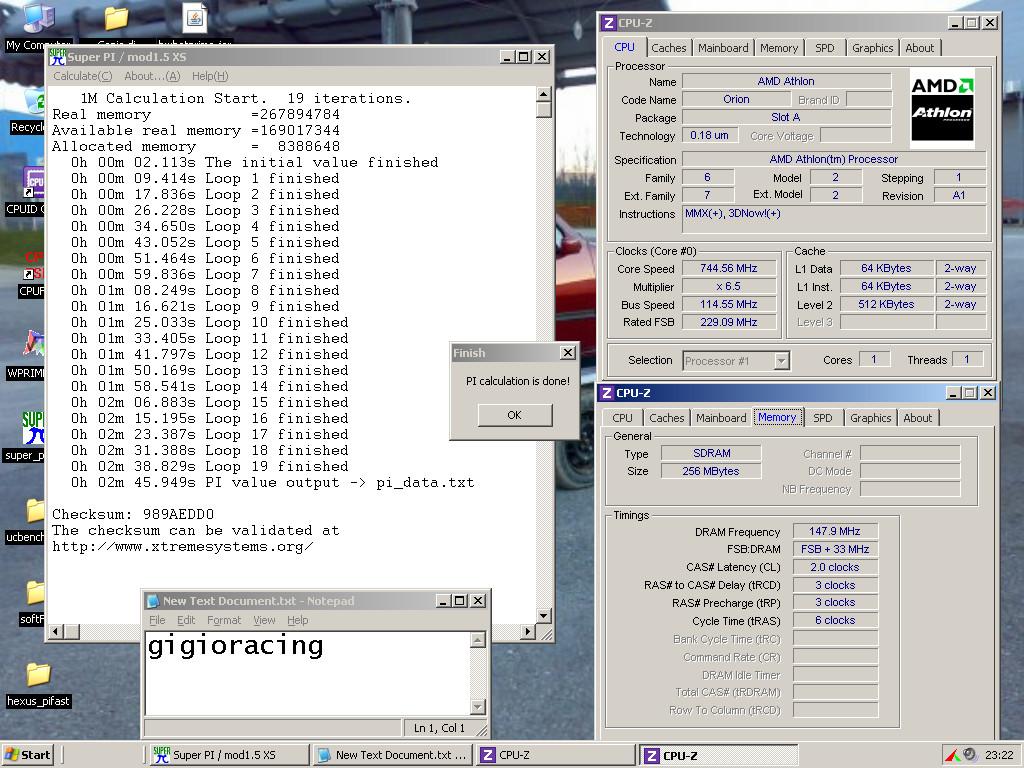Click the xtremesystems.org URL text

click(183, 547)
